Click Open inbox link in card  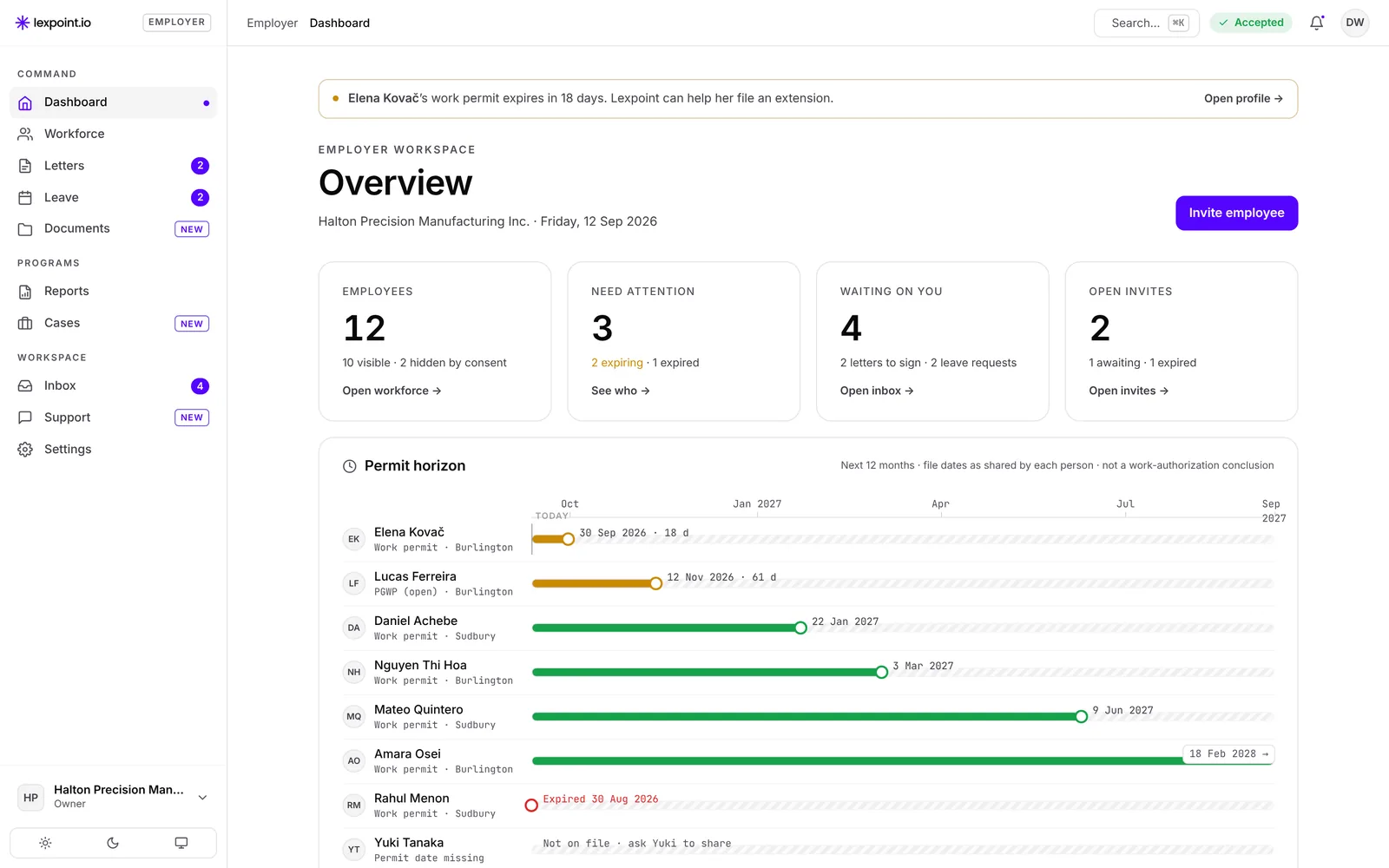[x=877, y=391]
